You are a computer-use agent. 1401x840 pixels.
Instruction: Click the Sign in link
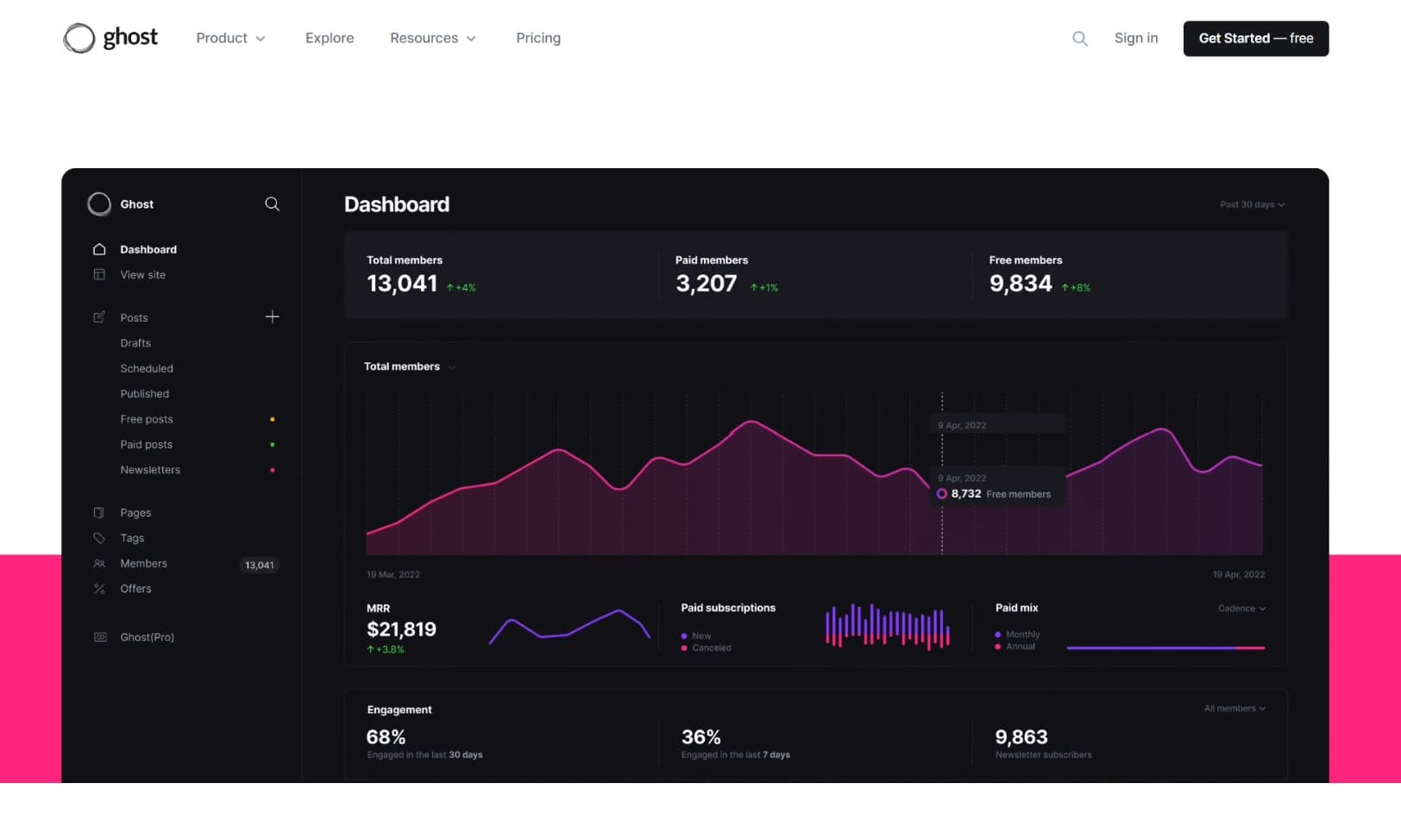(x=1135, y=38)
